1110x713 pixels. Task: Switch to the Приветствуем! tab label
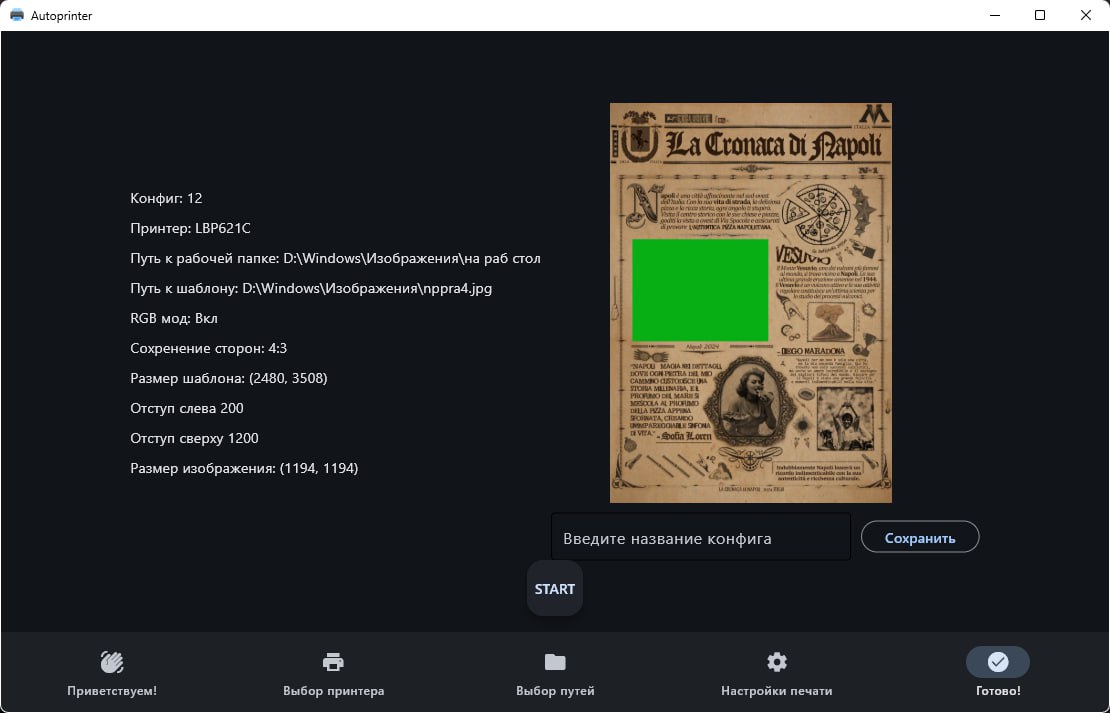[x=112, y=690]
